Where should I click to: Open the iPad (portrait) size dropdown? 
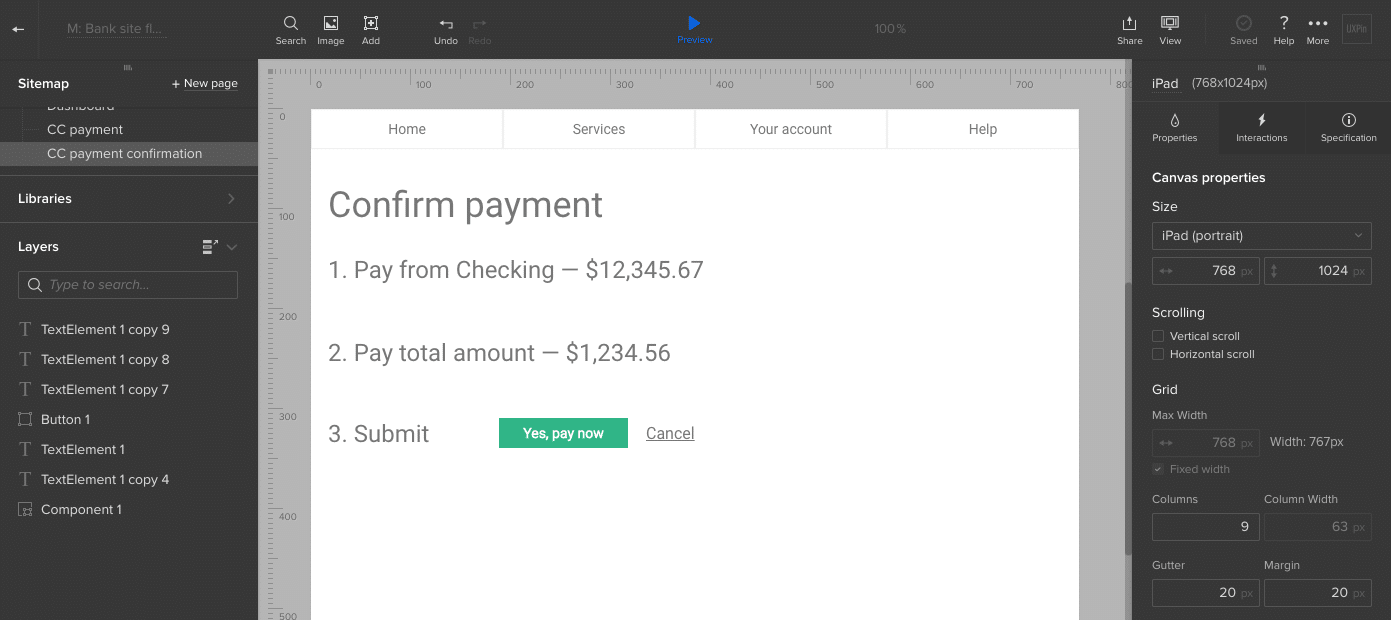[1261, 236]
